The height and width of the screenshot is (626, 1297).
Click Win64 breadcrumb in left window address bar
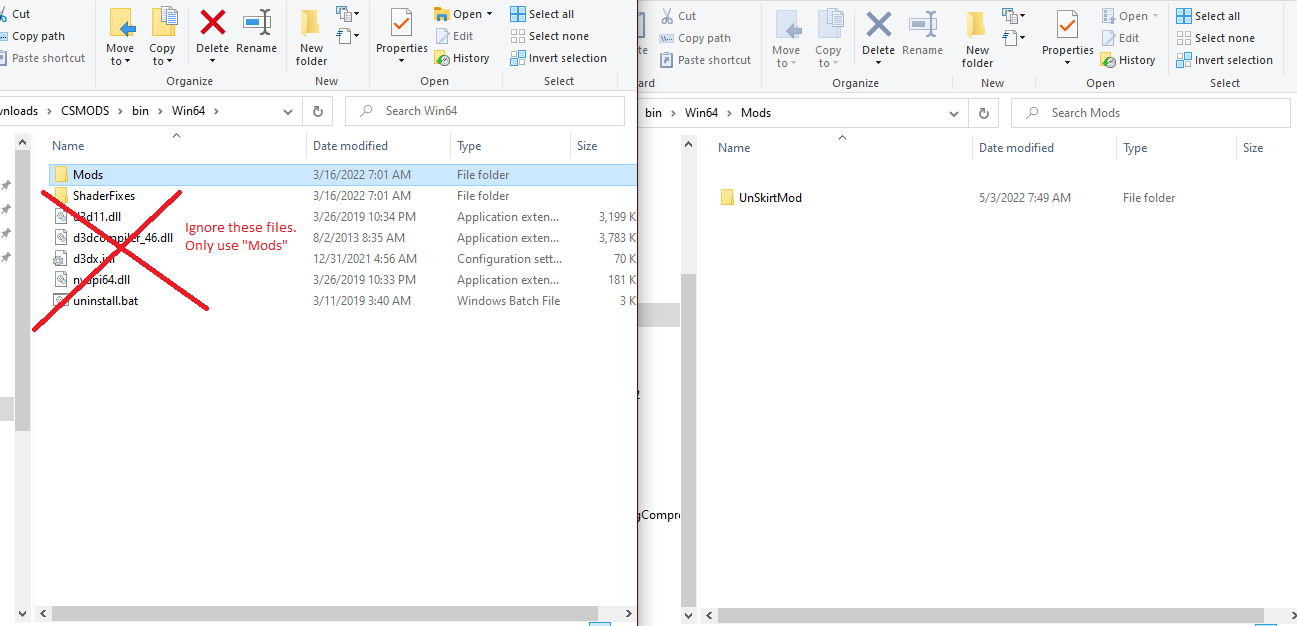click(x=186, y=111)
